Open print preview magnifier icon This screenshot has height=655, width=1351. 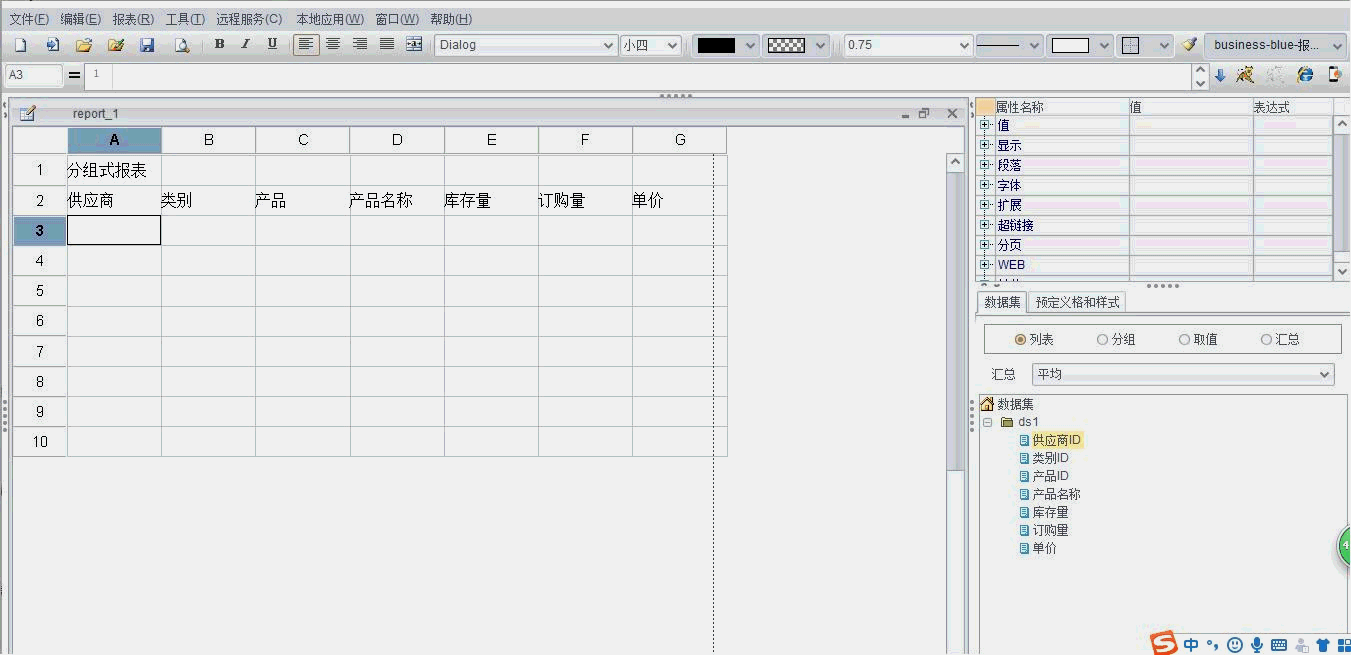181,45
